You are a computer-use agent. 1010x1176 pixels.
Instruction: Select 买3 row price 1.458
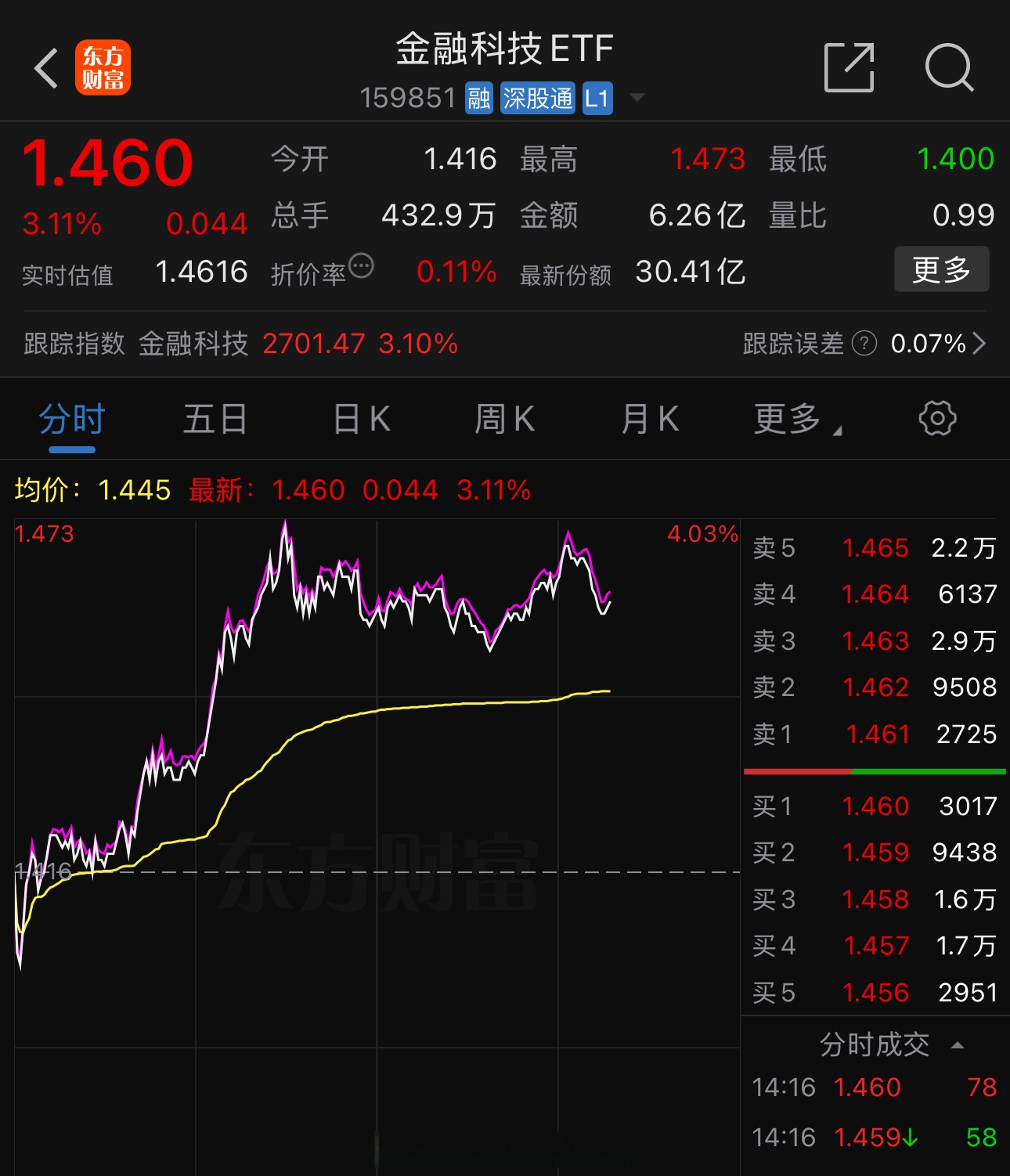[875, 899]
